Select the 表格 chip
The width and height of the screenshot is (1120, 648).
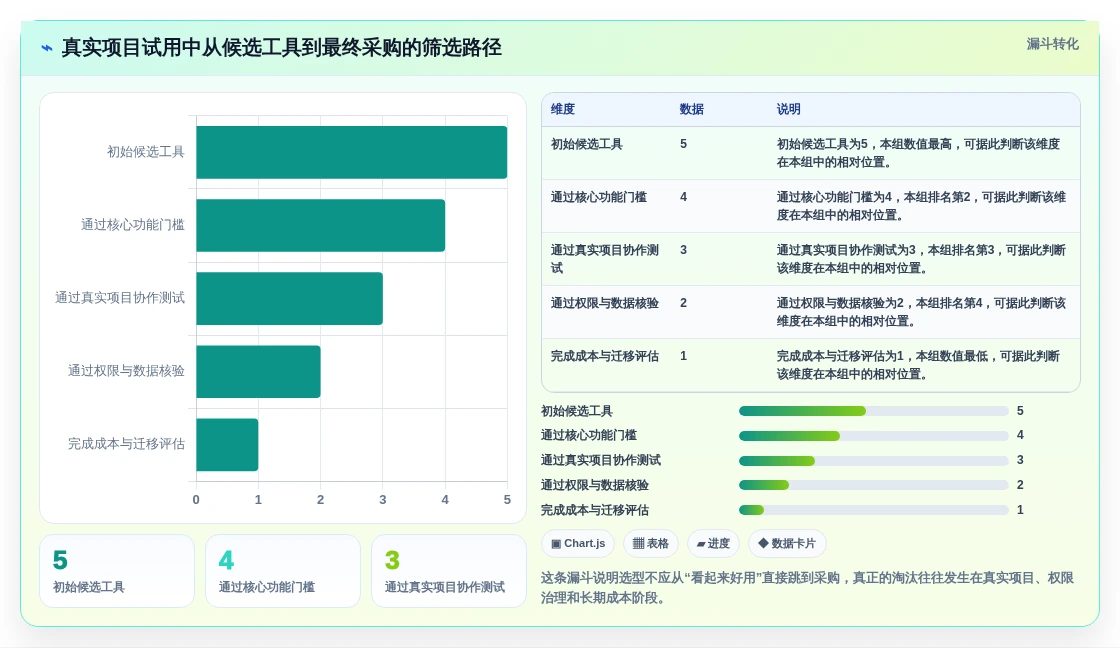coord(651,544)
